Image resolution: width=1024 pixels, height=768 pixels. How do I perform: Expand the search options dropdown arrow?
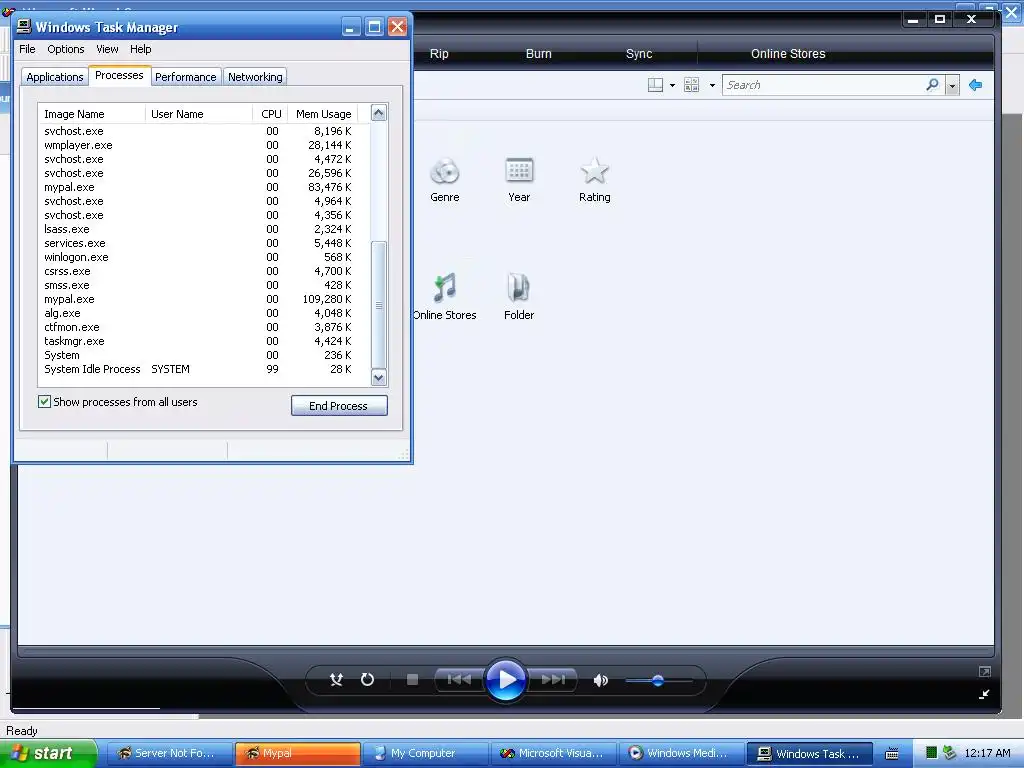[x=952, y=86]
